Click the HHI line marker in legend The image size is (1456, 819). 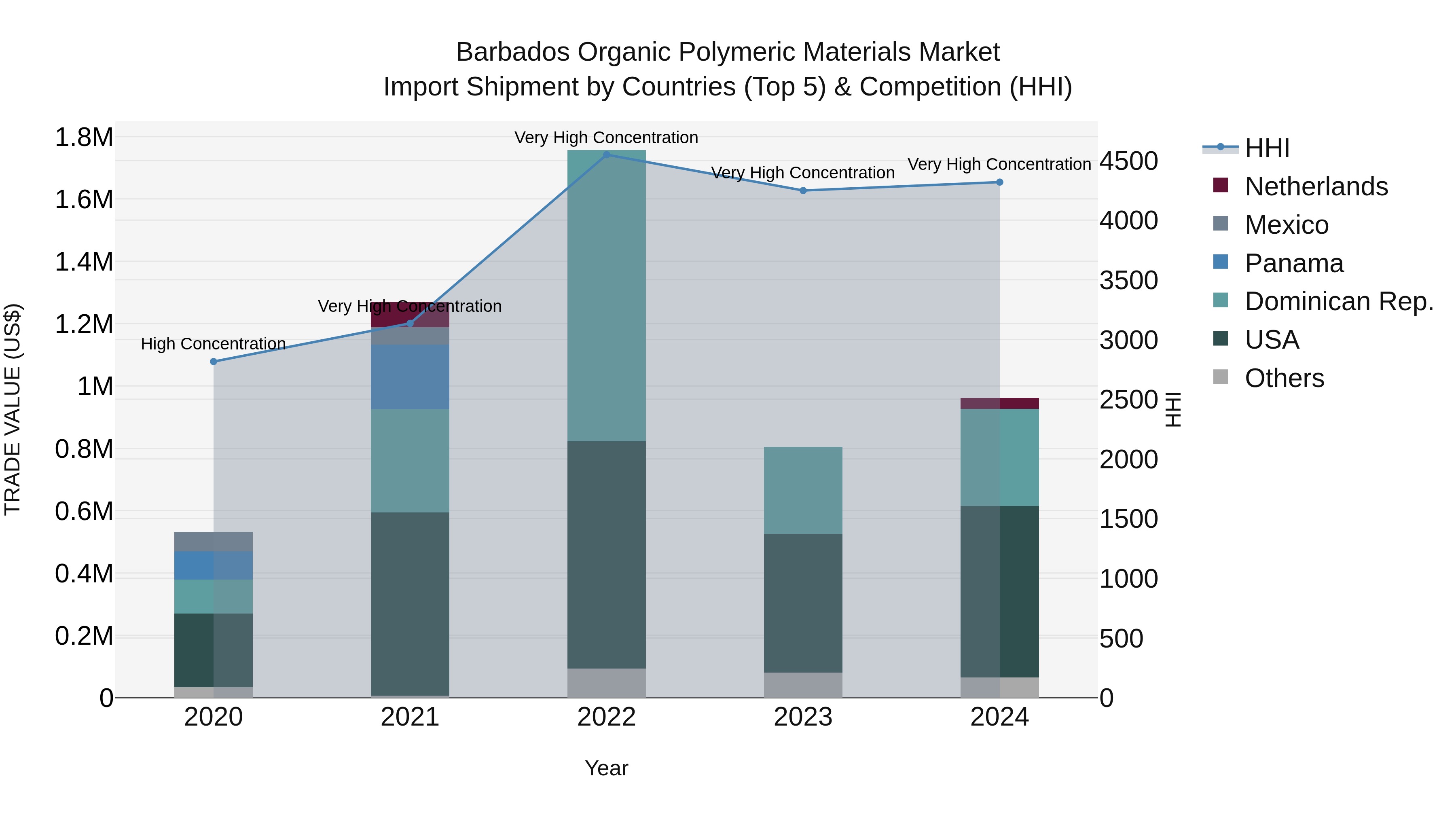click(x=1220, y=147)
